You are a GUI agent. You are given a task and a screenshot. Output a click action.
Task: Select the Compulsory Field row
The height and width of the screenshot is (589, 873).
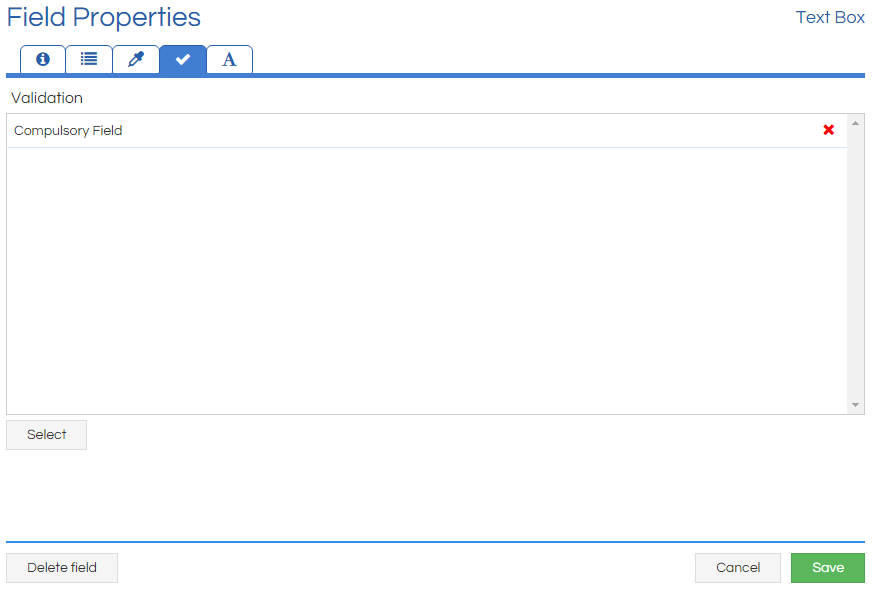click(427, 131)
